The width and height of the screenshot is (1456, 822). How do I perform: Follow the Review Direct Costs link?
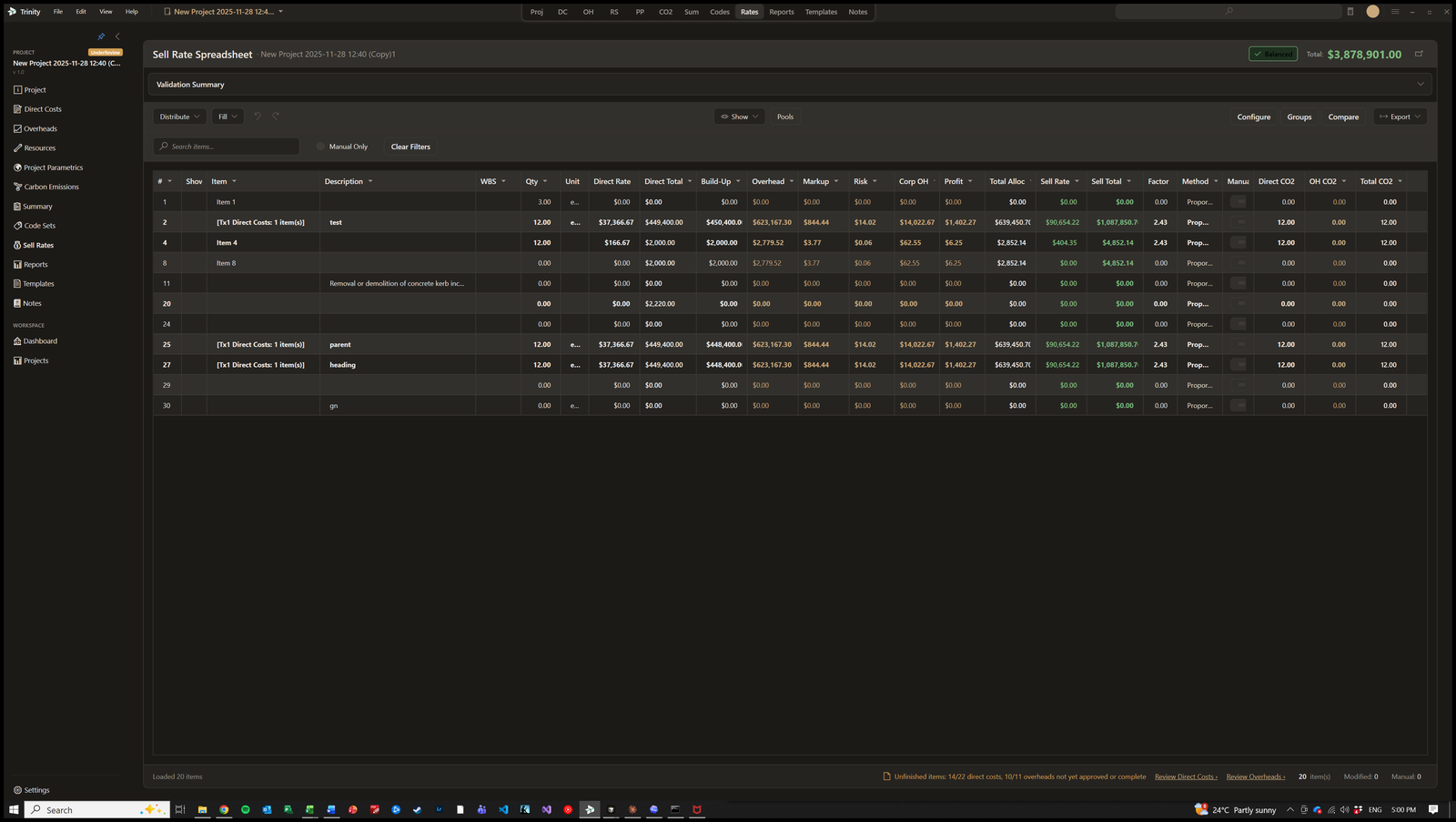click(1186, 776)
